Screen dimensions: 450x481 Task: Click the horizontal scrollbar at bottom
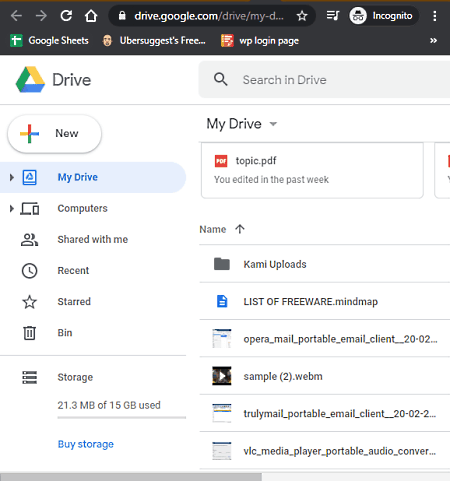tap(131, 477)
